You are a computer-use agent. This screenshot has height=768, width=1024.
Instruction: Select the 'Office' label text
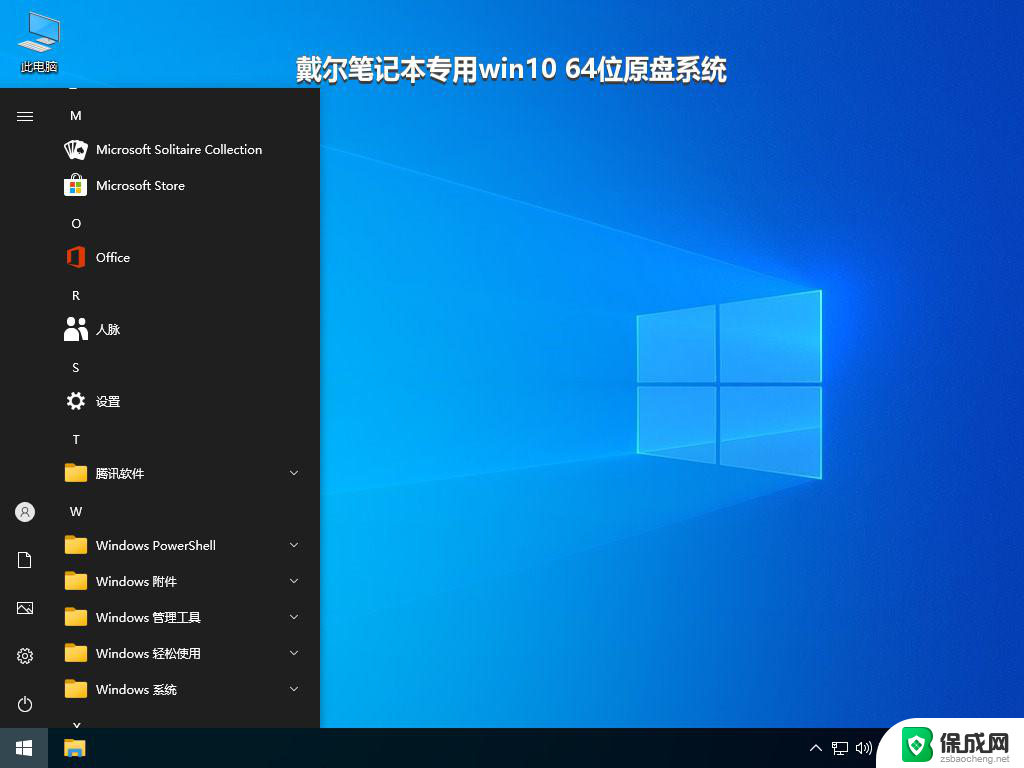[113, 257]
